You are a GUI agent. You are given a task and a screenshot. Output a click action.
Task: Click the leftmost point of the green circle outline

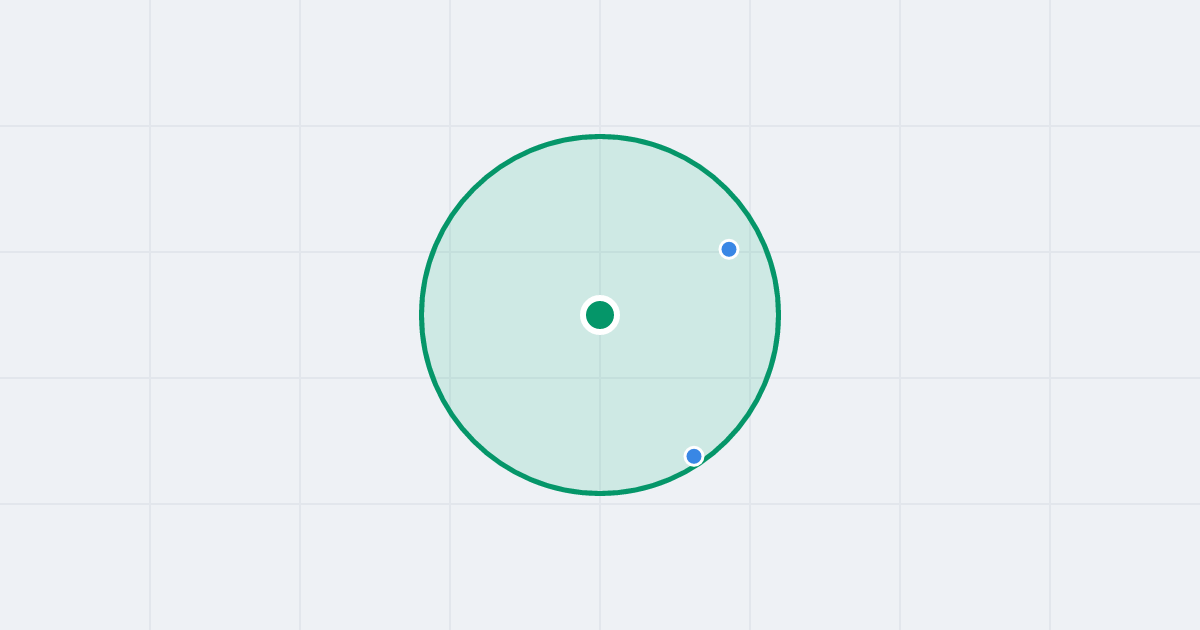(421, 315)
